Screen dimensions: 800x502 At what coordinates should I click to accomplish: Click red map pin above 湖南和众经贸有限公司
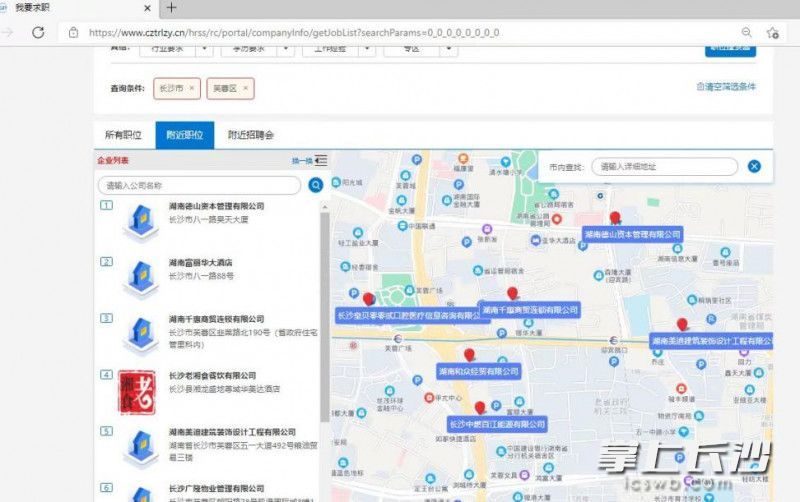[x=469, y=354]
